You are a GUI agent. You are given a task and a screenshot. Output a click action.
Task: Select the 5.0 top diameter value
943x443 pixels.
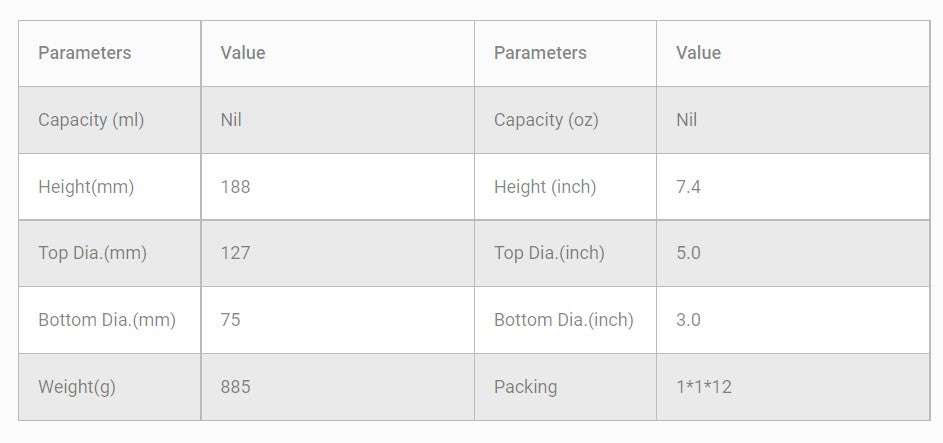pyautogui.click(x=688, y=253)
